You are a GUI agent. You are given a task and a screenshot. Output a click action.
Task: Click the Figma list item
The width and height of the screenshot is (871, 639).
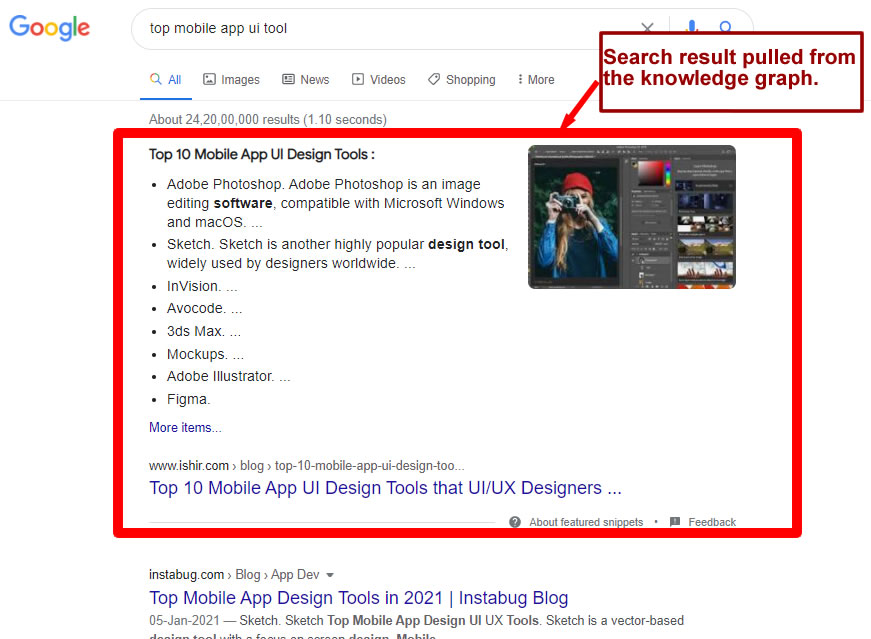(x=188, y=400)
